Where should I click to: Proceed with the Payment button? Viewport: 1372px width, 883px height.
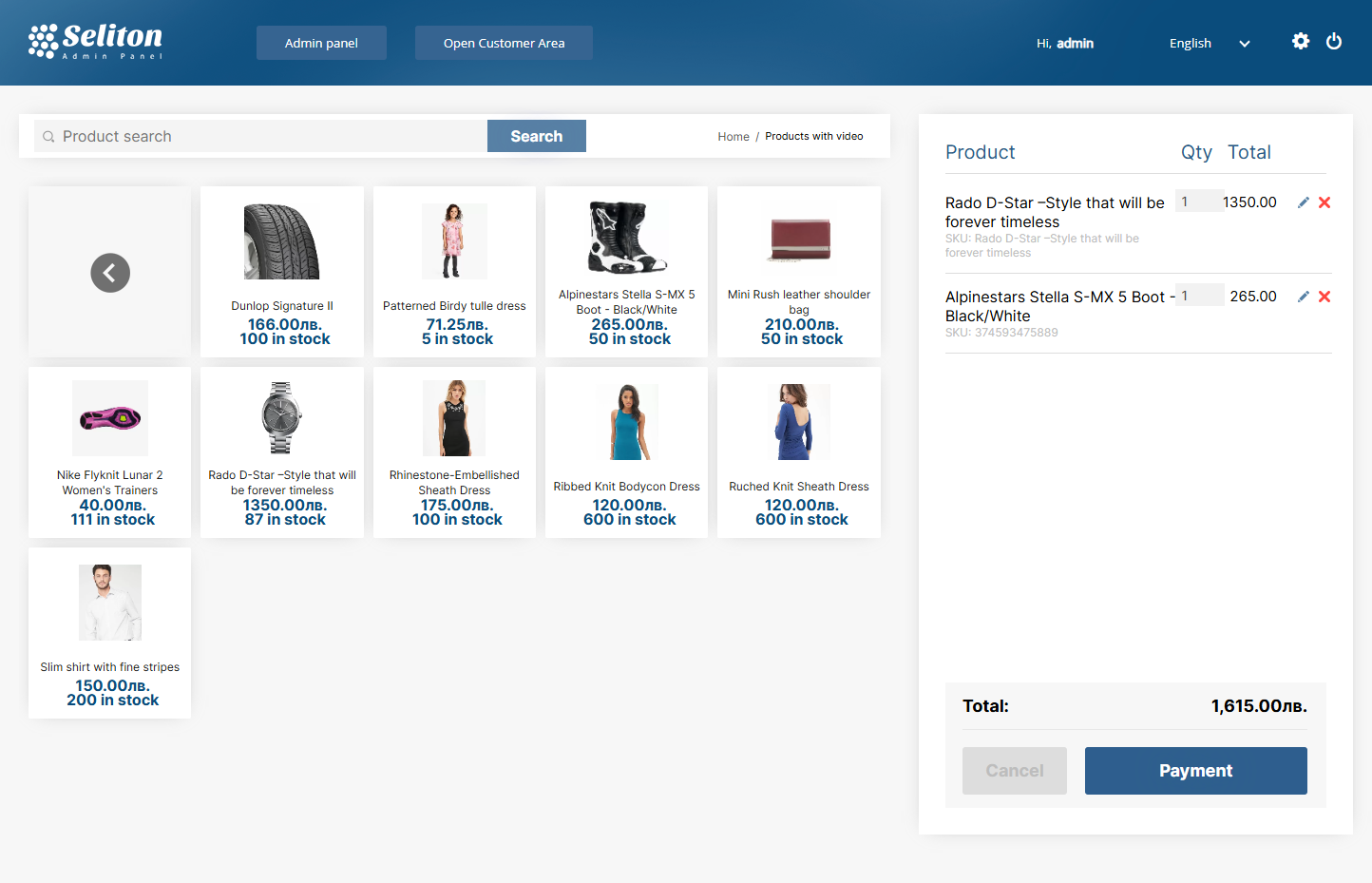point(1195,771)
